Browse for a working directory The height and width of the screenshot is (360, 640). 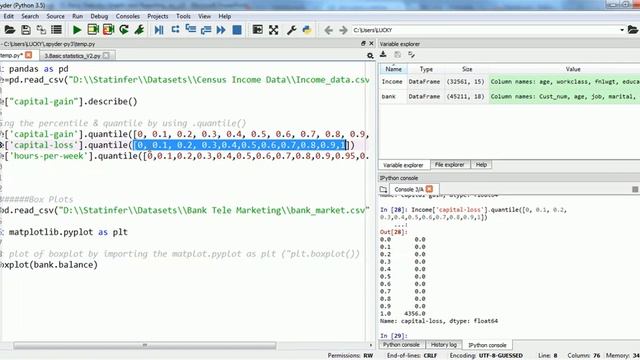point(633,30)
